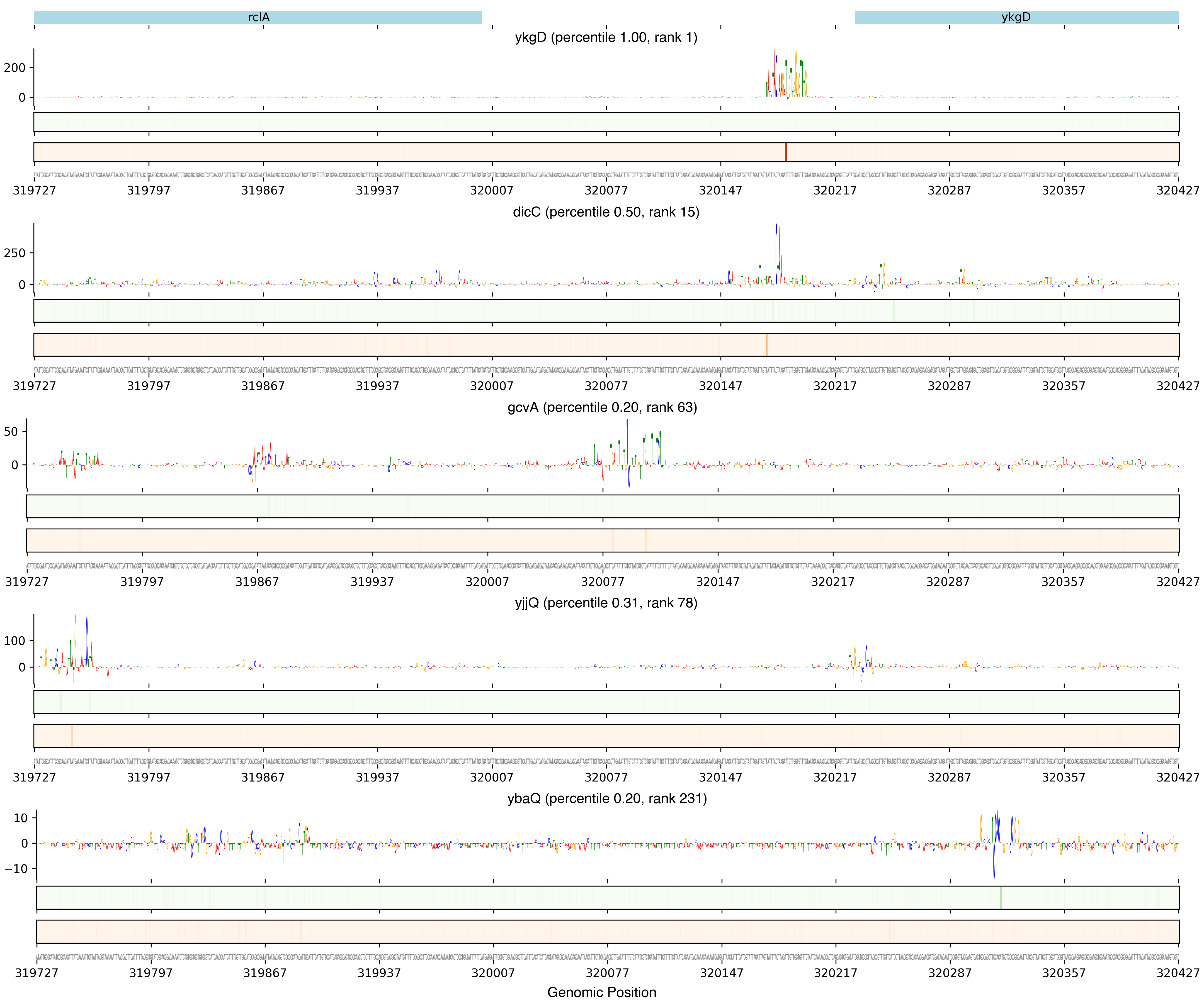Click the orange marker in dicC orange heatmap
The height and width of the screenshot is (1003, 1204).
[766, 345]
